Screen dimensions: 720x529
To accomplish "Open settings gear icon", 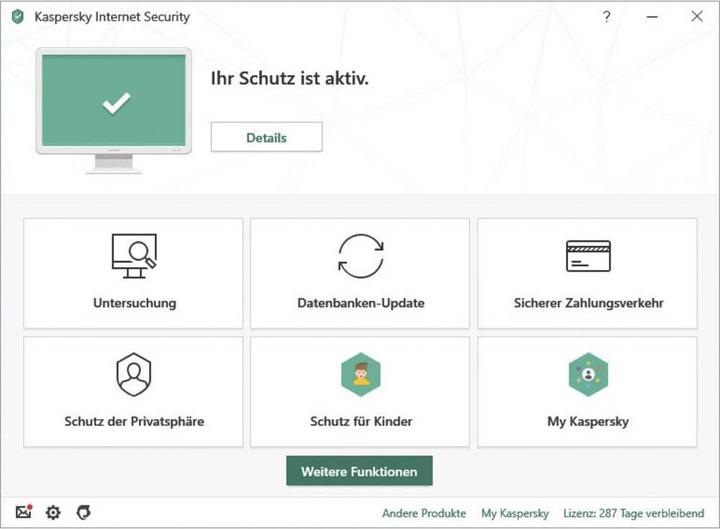I will tap(53, 512).
